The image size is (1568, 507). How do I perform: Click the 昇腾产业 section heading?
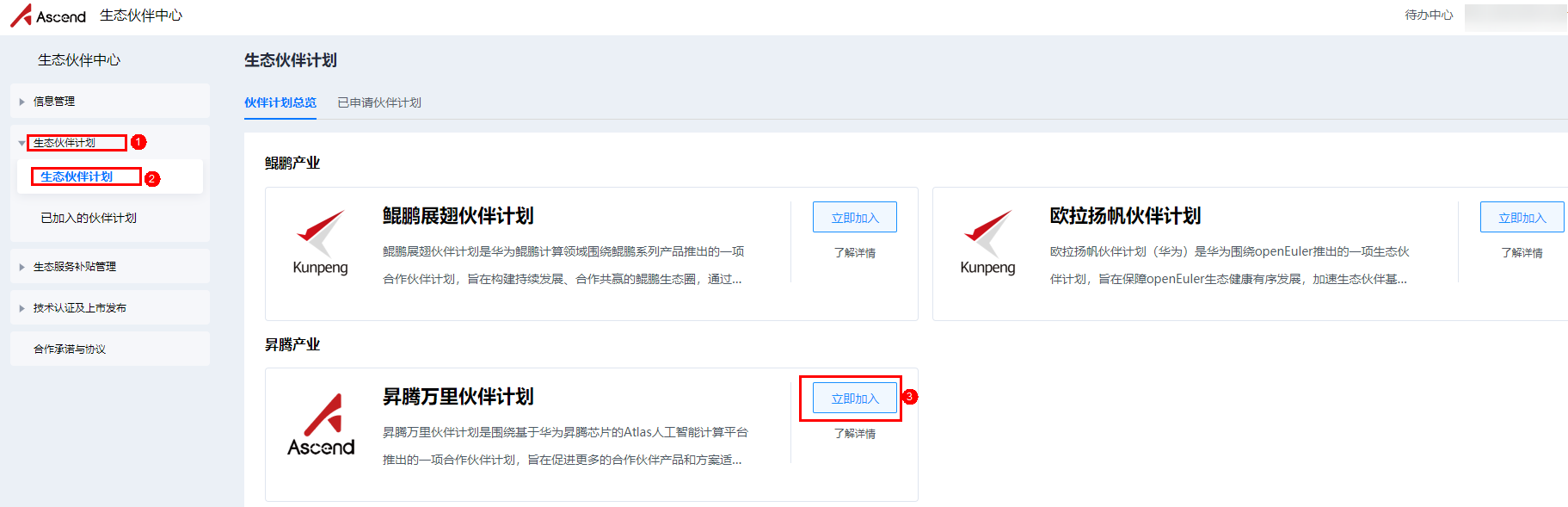pyautogui.click(x=292, y=344)
